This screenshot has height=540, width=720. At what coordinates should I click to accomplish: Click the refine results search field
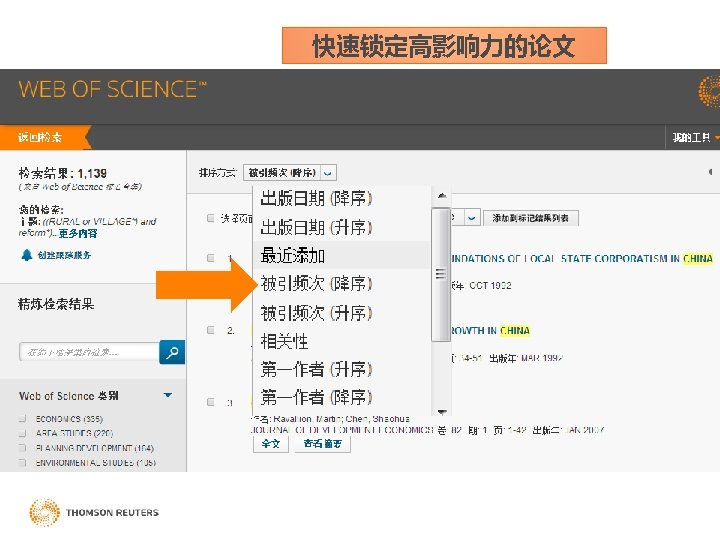coord(90,352)
